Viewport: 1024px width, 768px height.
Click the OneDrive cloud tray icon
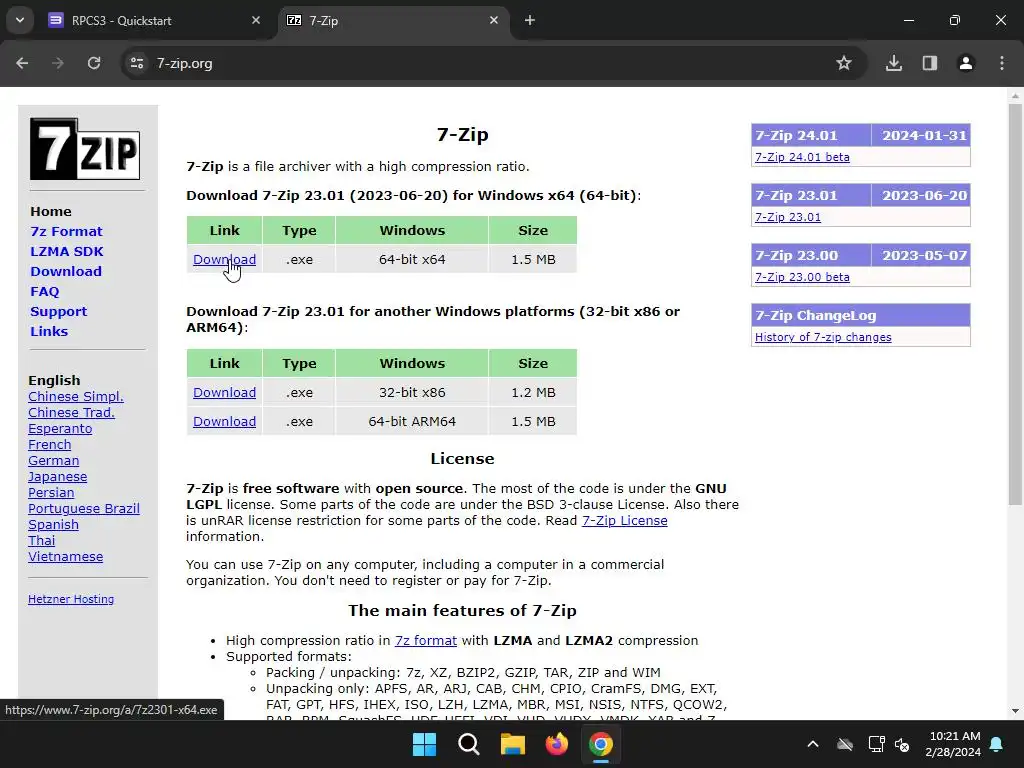click(x=845, y=744)
